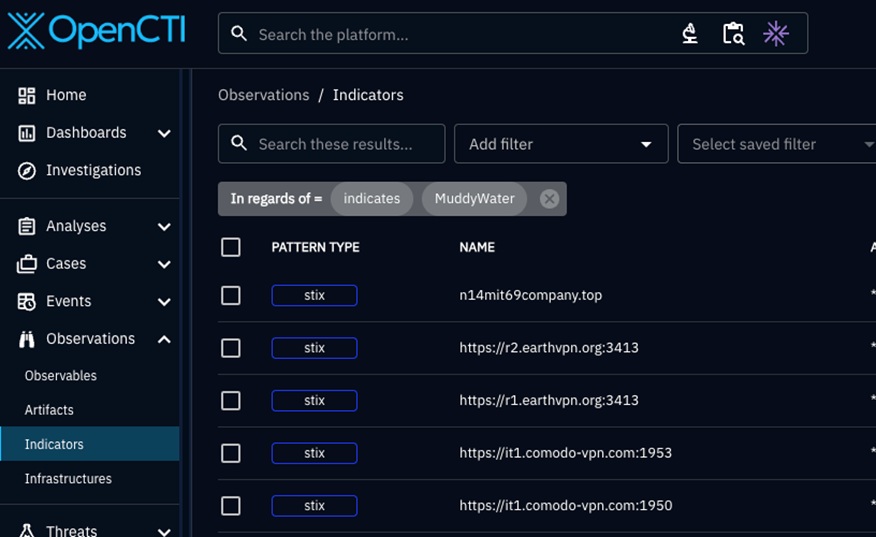Open Investigations in sidebar

coord(93,170)
